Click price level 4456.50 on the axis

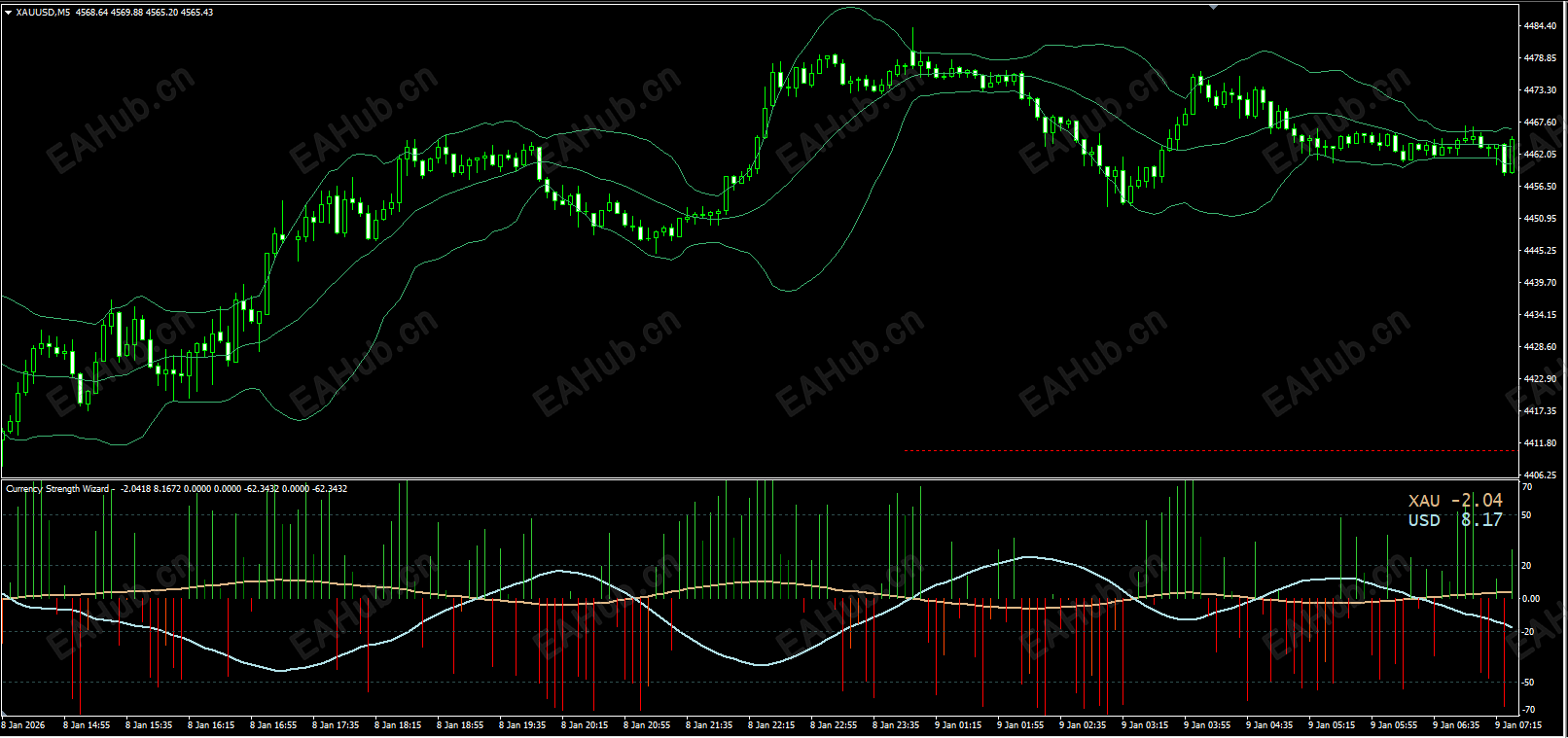point(1540,187)
